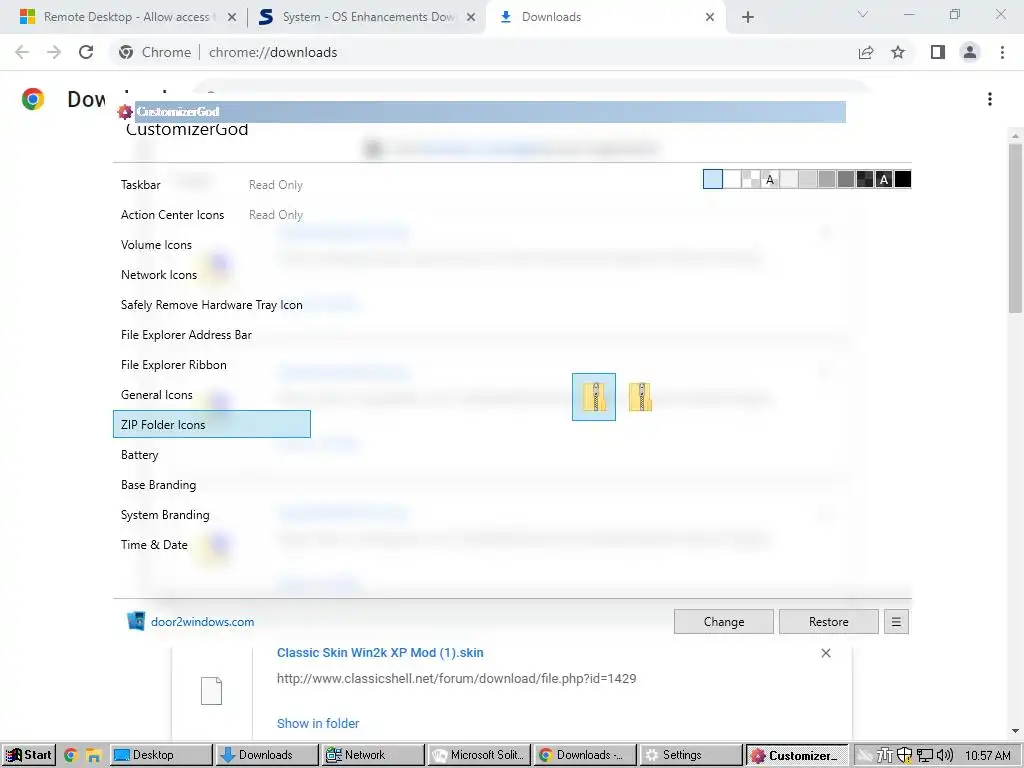Image resolution: width=1024 pixels, height=768 pixels.
Task: Select Safely Remove Hardware Tray Icon category
Action: 212,305
